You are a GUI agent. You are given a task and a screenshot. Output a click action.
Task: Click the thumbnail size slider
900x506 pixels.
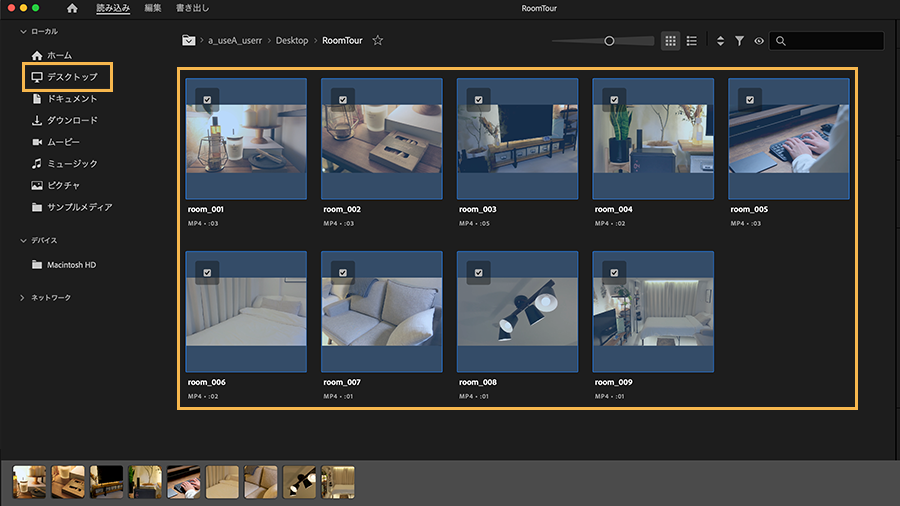coord(608,41)
